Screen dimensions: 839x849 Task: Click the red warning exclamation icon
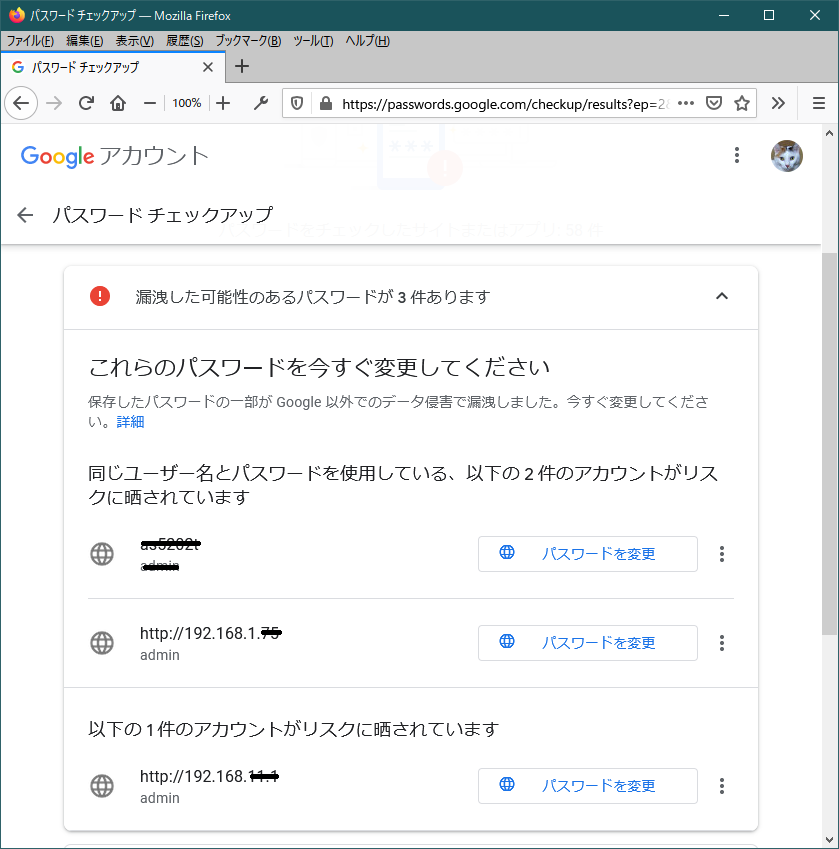(x=100, y=296)
